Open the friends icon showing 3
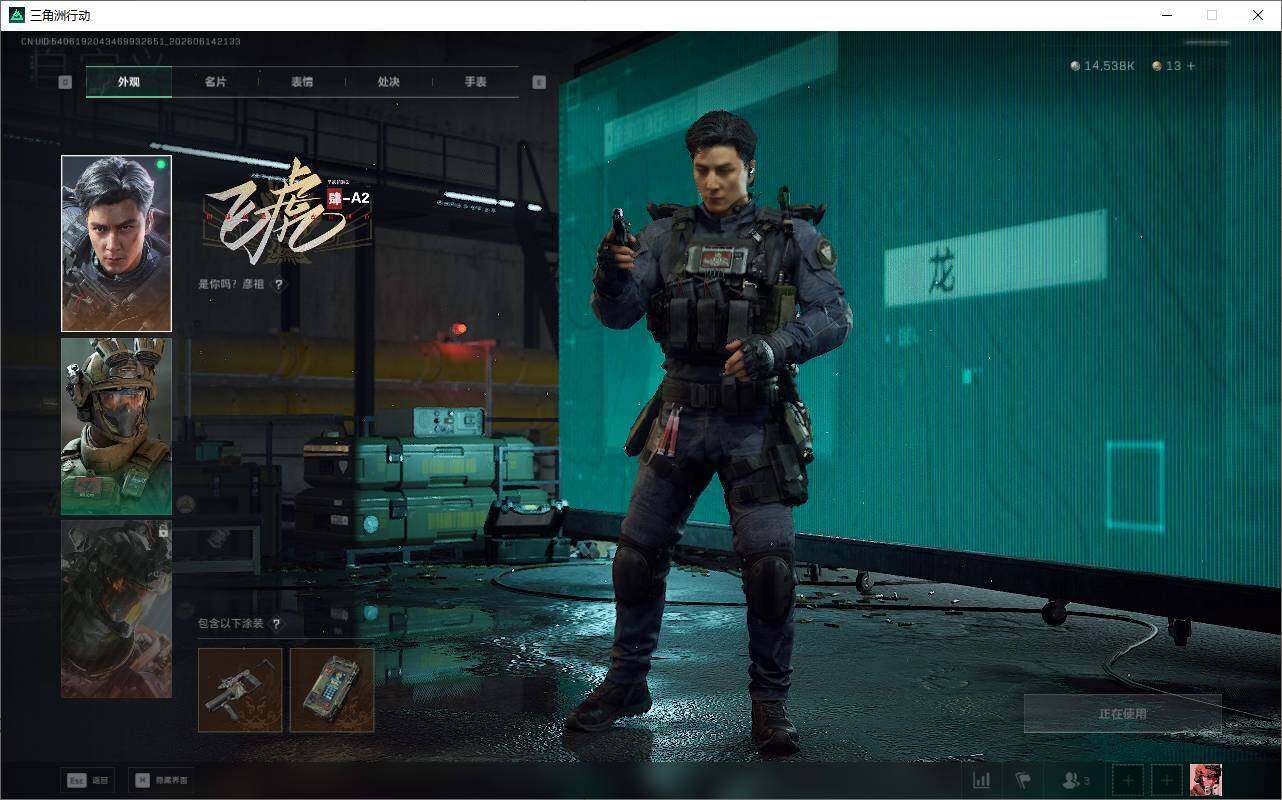1282x800 pixels. pos(1076,780)
